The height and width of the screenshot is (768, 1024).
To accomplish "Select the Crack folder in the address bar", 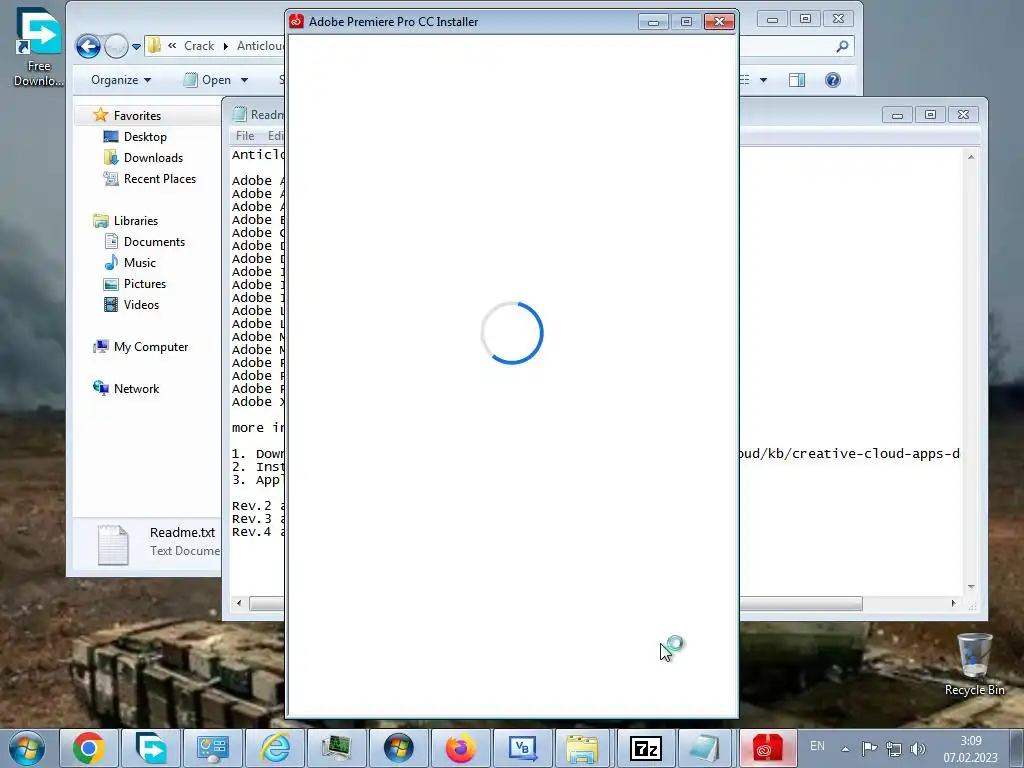I will (199, 46).
